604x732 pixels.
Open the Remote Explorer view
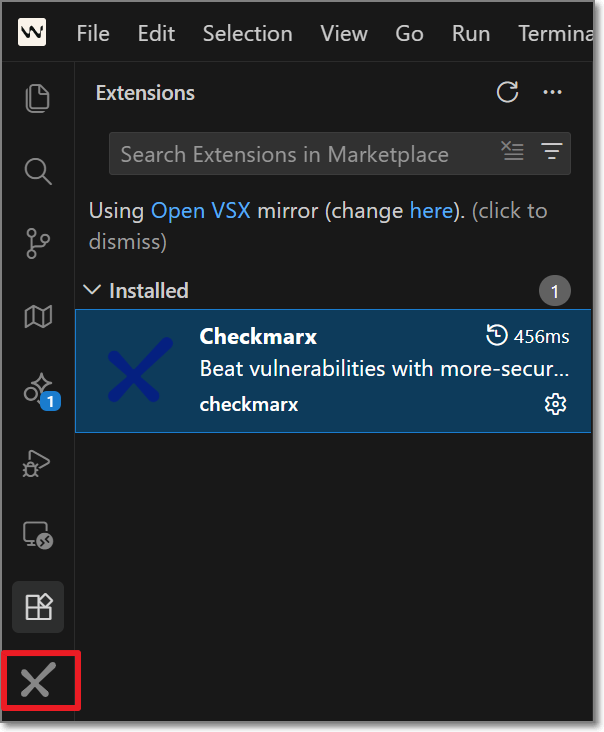(x=37, y=535)
